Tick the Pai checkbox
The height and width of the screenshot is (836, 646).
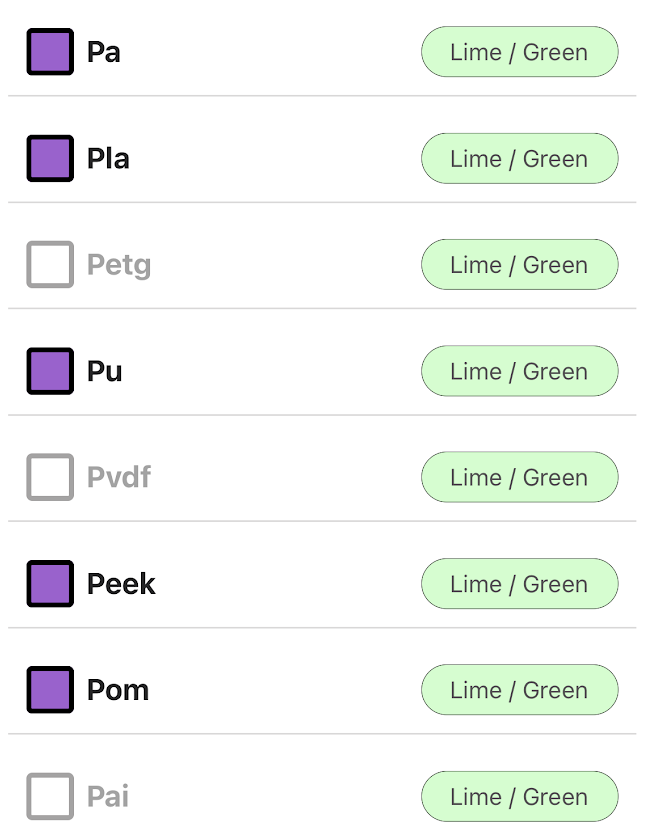pyautogui.click(x=50, y=796)
